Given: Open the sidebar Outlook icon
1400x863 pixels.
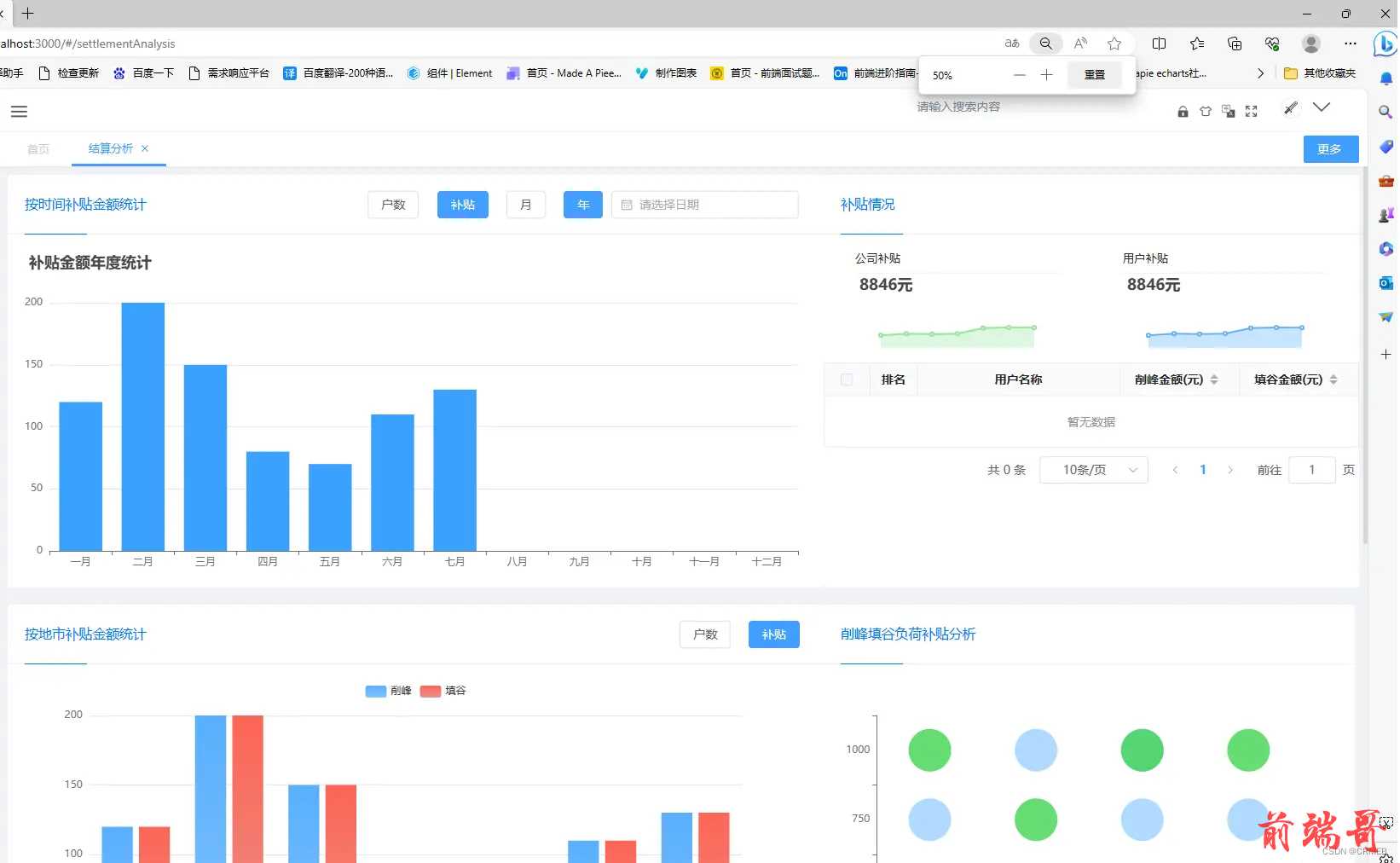Looking at the screenshot, I should click(x=1386, y=283).
